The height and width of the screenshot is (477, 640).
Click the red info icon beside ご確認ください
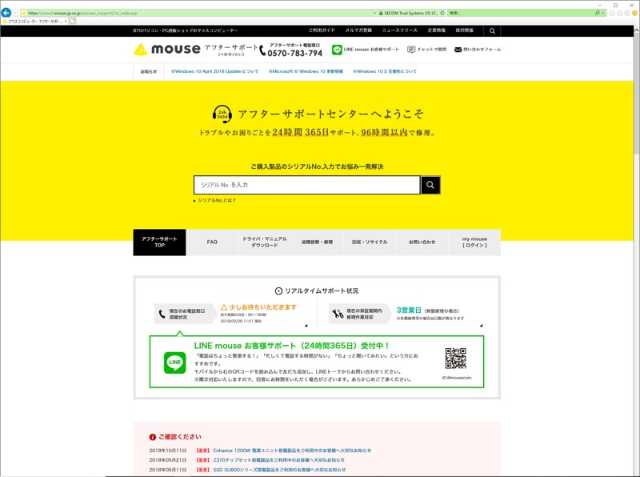tap(153, 437)
